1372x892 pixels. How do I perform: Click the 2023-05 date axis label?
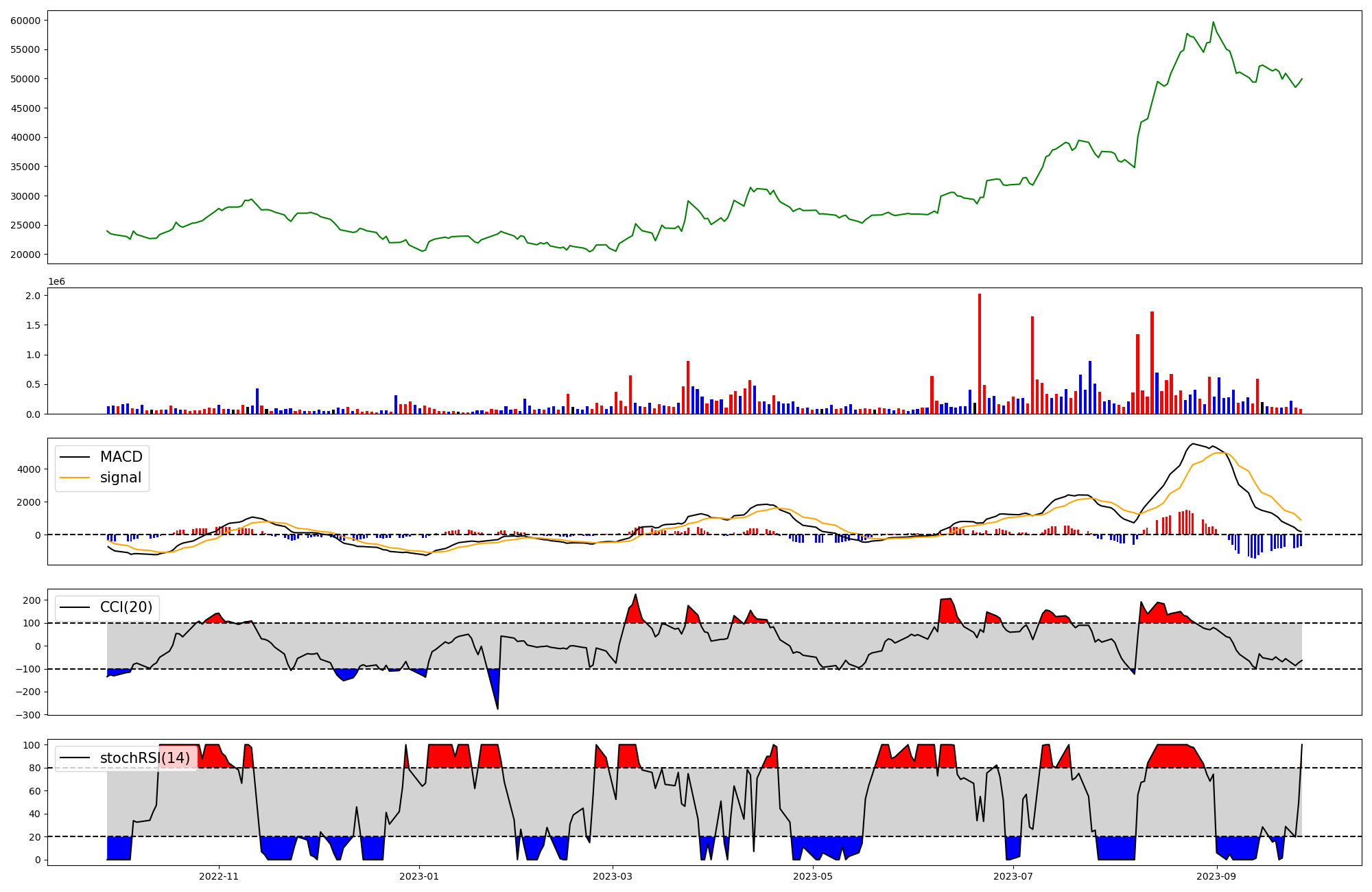tap(813, 876)
